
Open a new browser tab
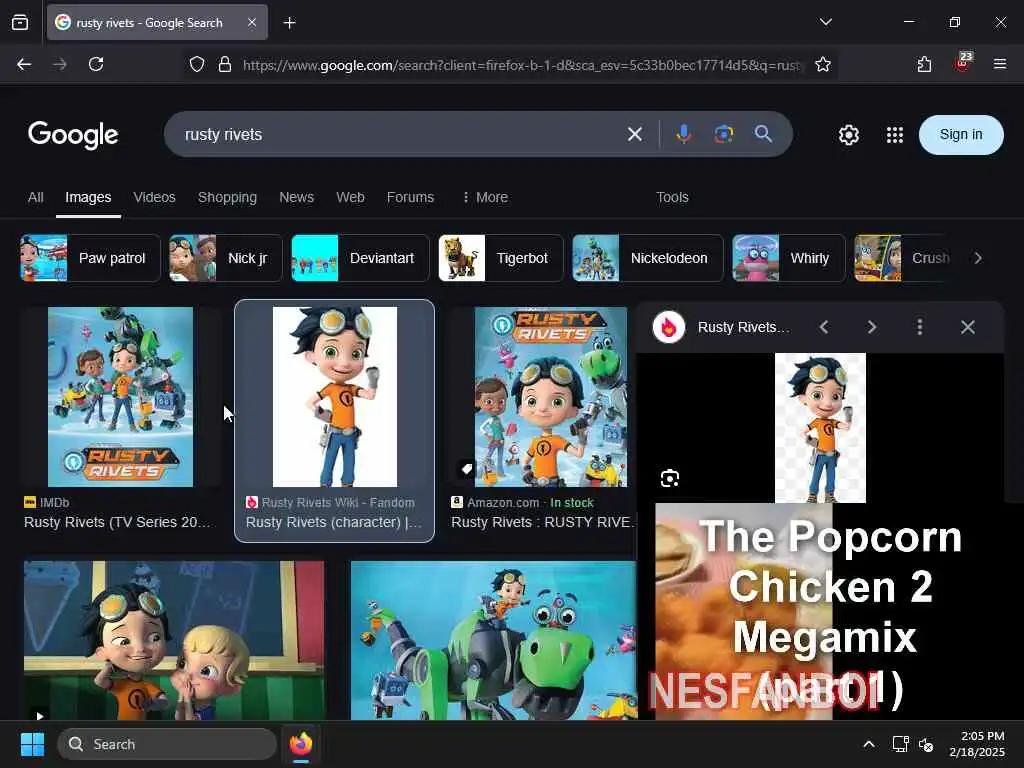[x=289, y=23]
